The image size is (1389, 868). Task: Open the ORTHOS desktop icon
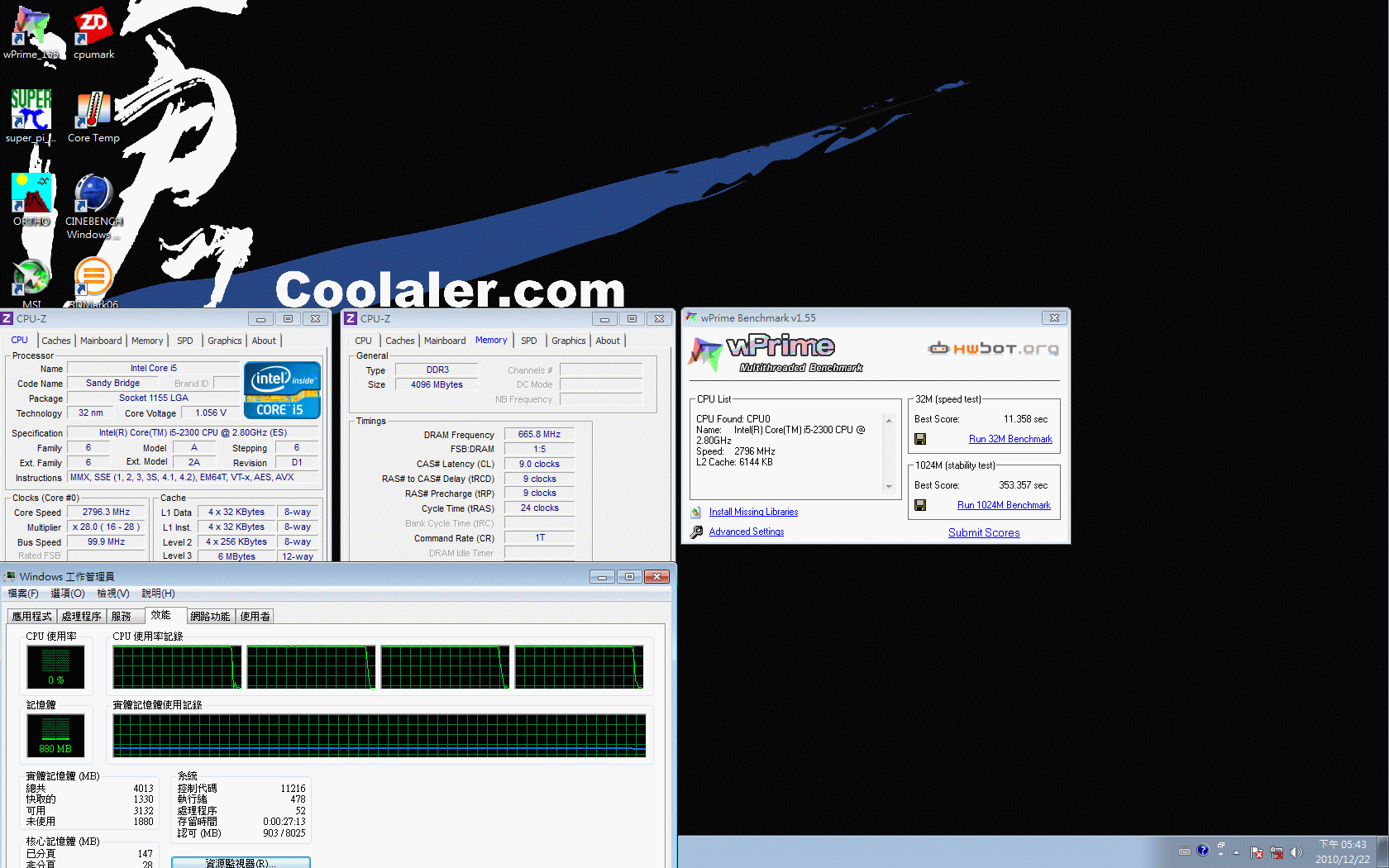[x=31, y=200]
